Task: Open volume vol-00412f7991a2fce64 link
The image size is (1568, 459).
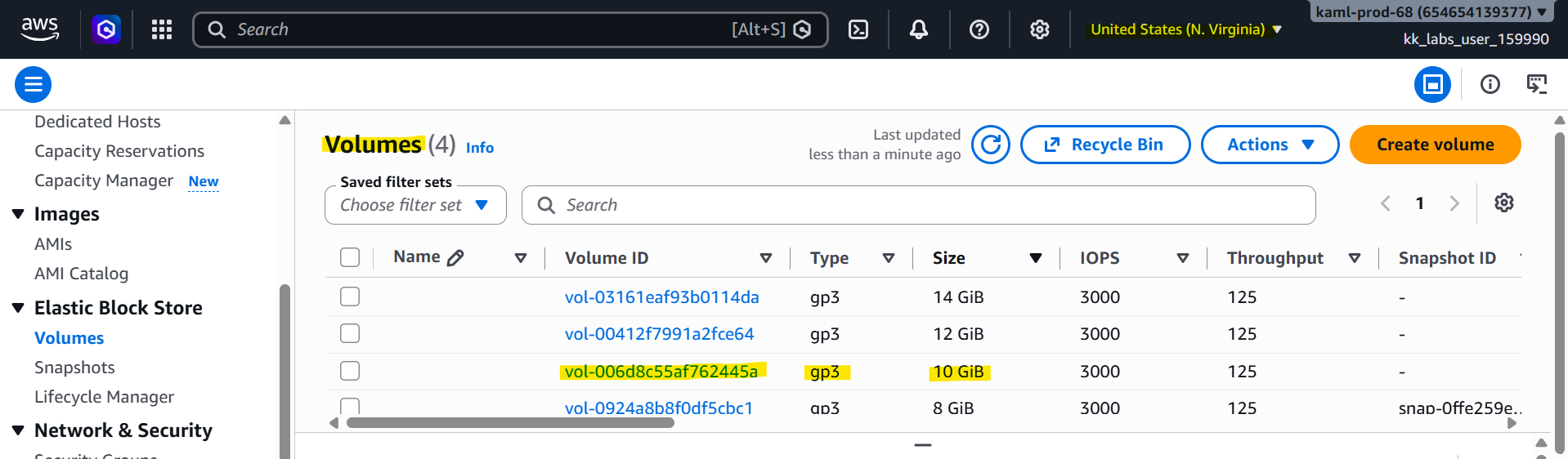Action: pos(660,334)
